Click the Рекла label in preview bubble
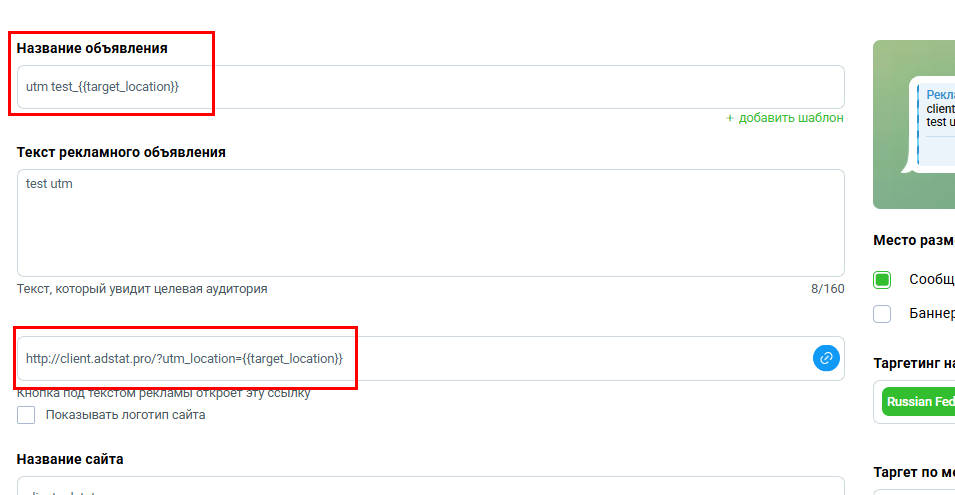 [940, 95]
